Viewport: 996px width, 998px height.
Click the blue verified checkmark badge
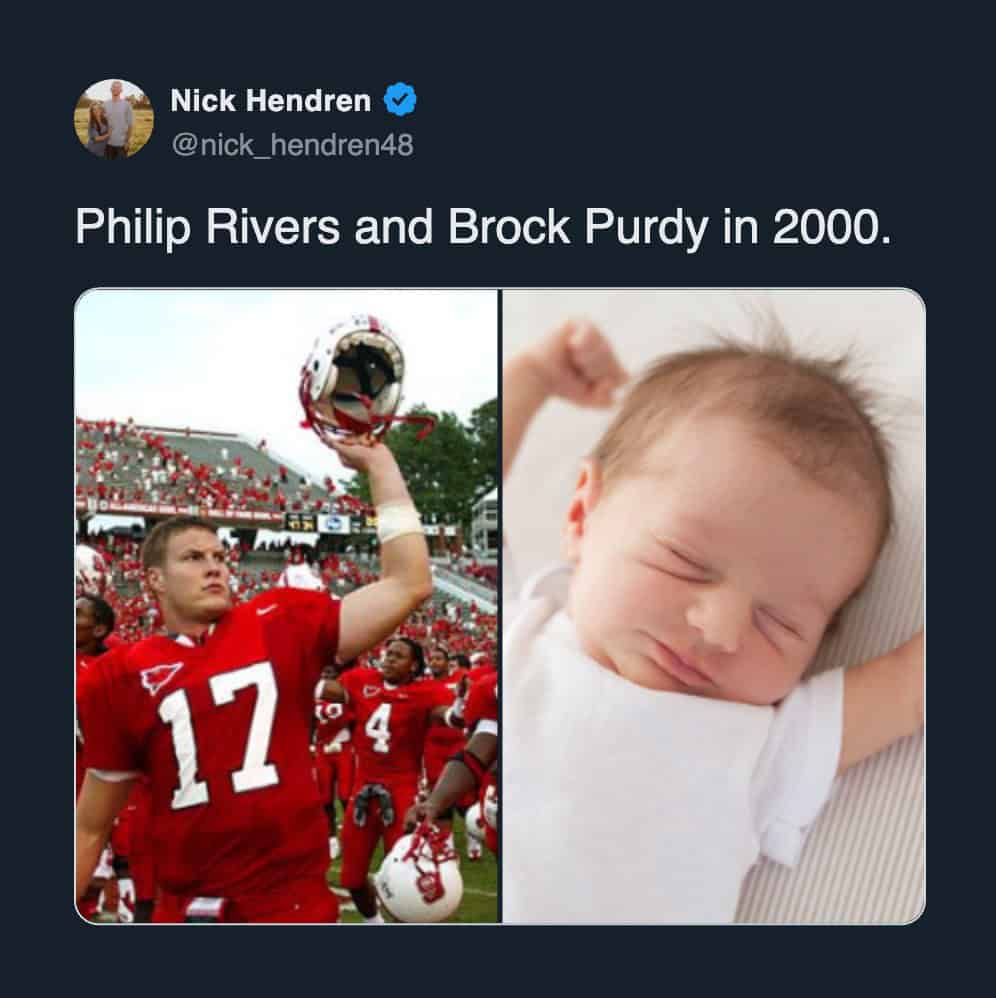click(x=400, y=100)
